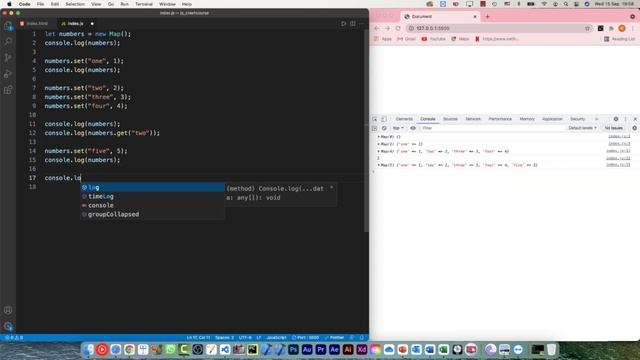
Task: Expand the Map(5) console entry
Action: (378, 165)
